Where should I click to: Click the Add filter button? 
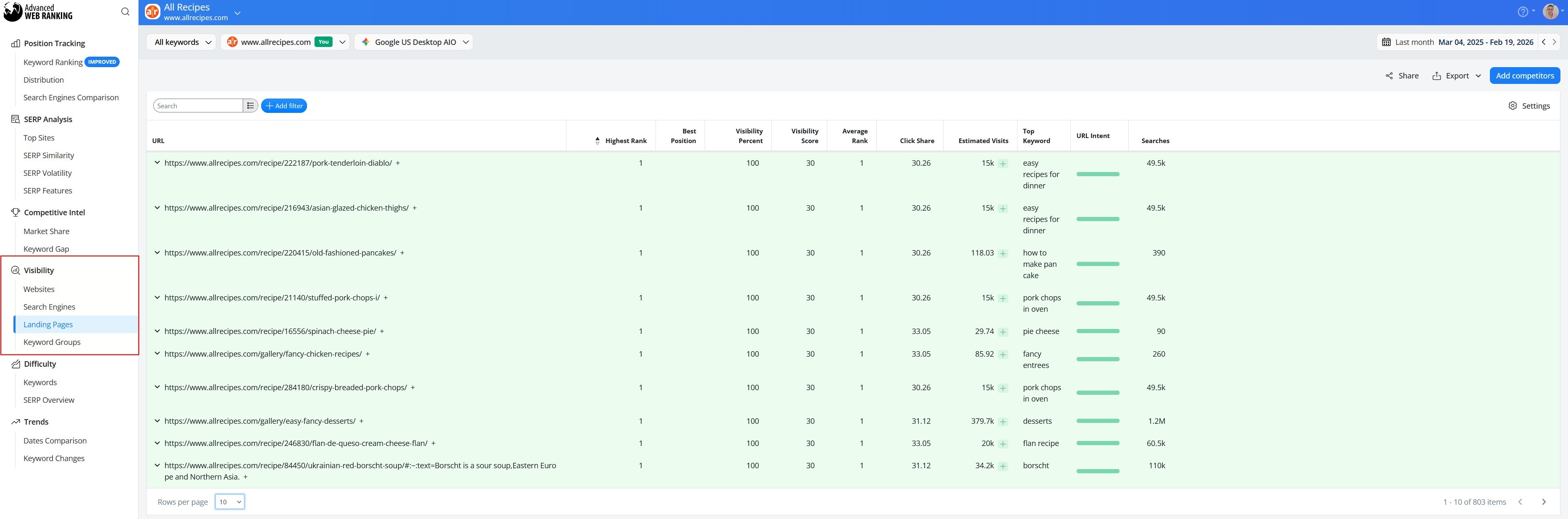pos(283,106)
